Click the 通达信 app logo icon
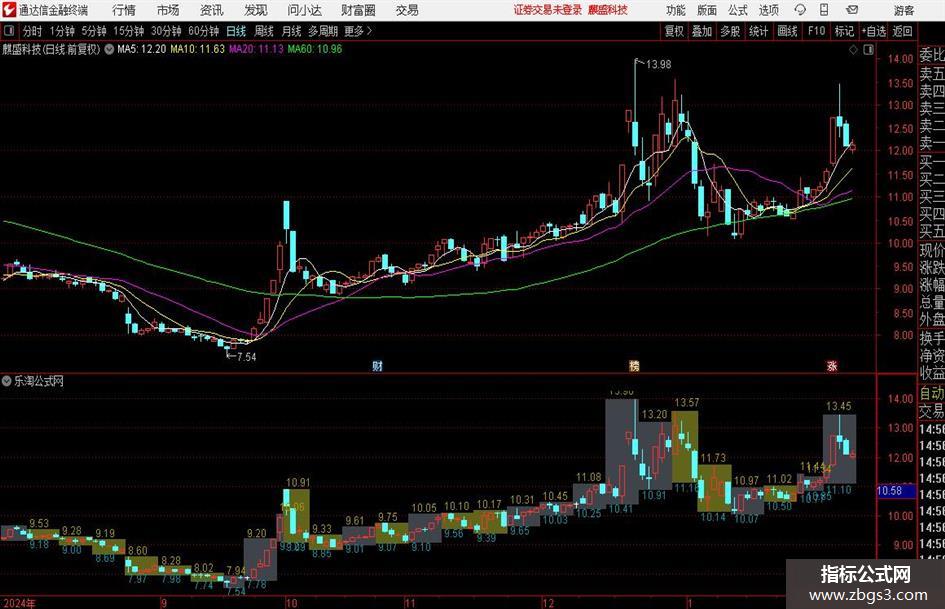 point(8,10)
